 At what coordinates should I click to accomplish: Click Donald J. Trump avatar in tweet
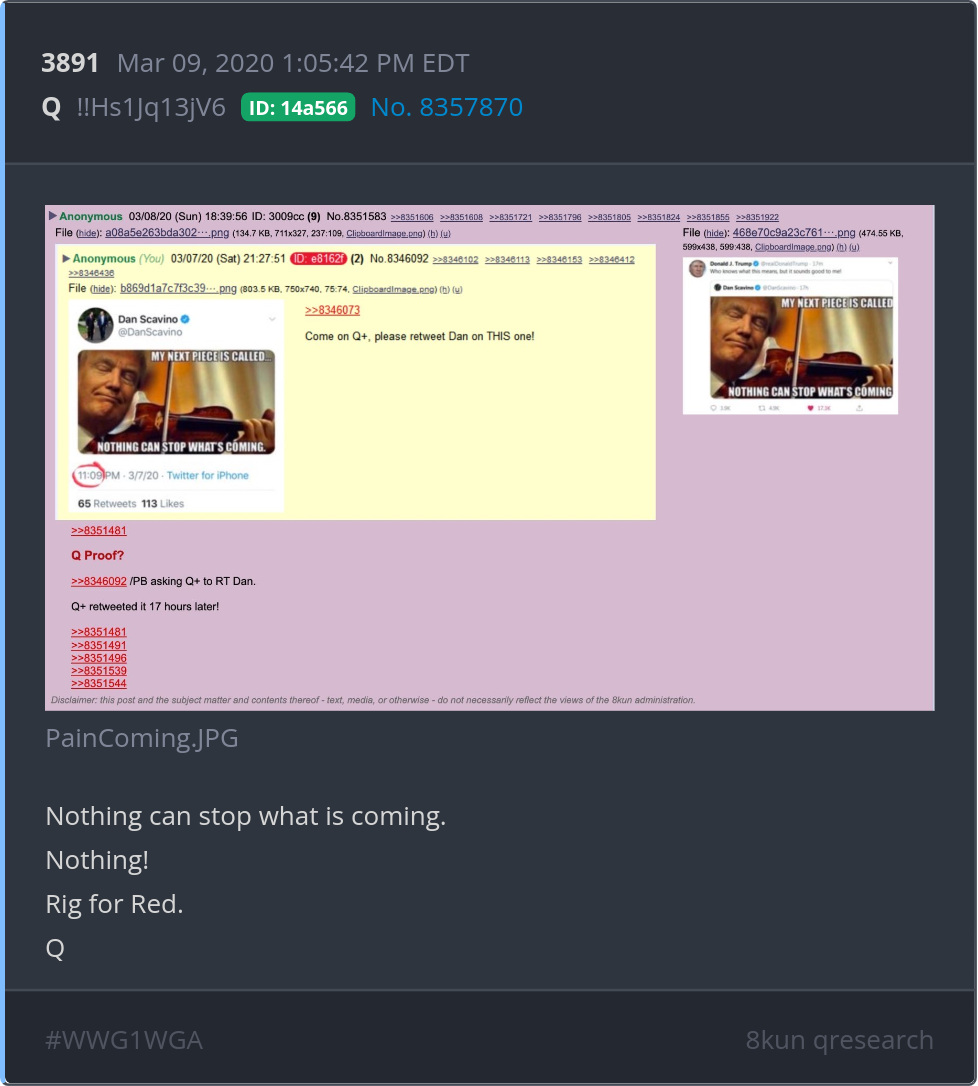point(697,268)
